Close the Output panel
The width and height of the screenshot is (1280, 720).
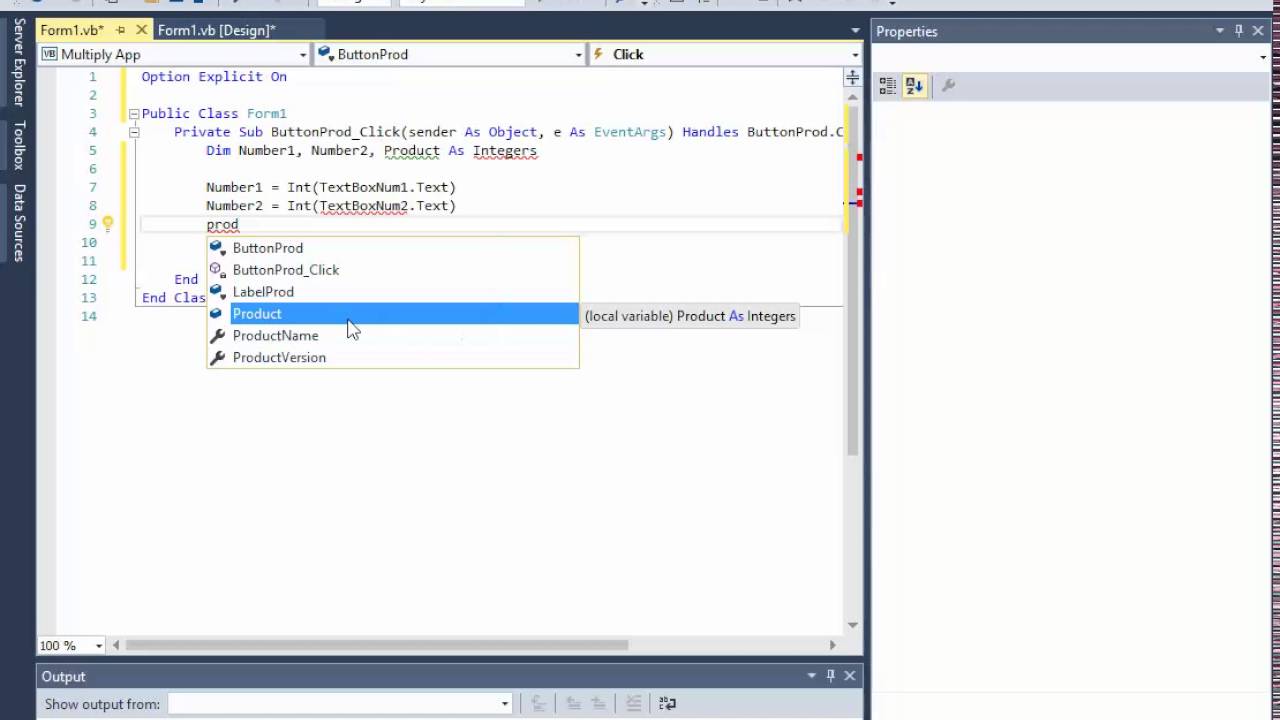coord(849,676)
